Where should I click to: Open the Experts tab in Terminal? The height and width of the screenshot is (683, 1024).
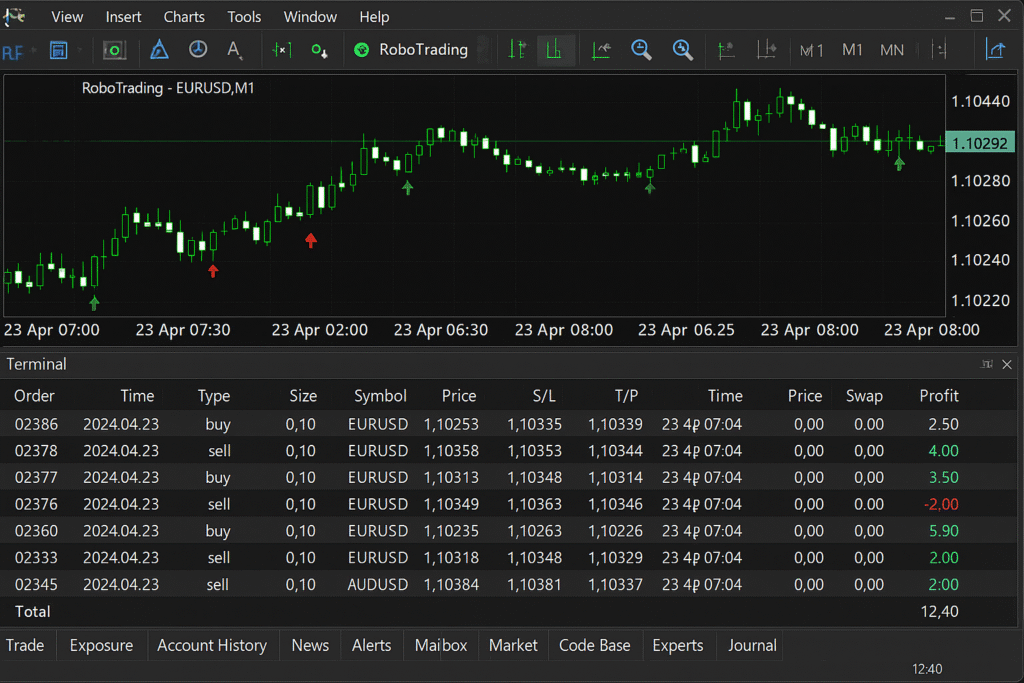pos(677,646)
